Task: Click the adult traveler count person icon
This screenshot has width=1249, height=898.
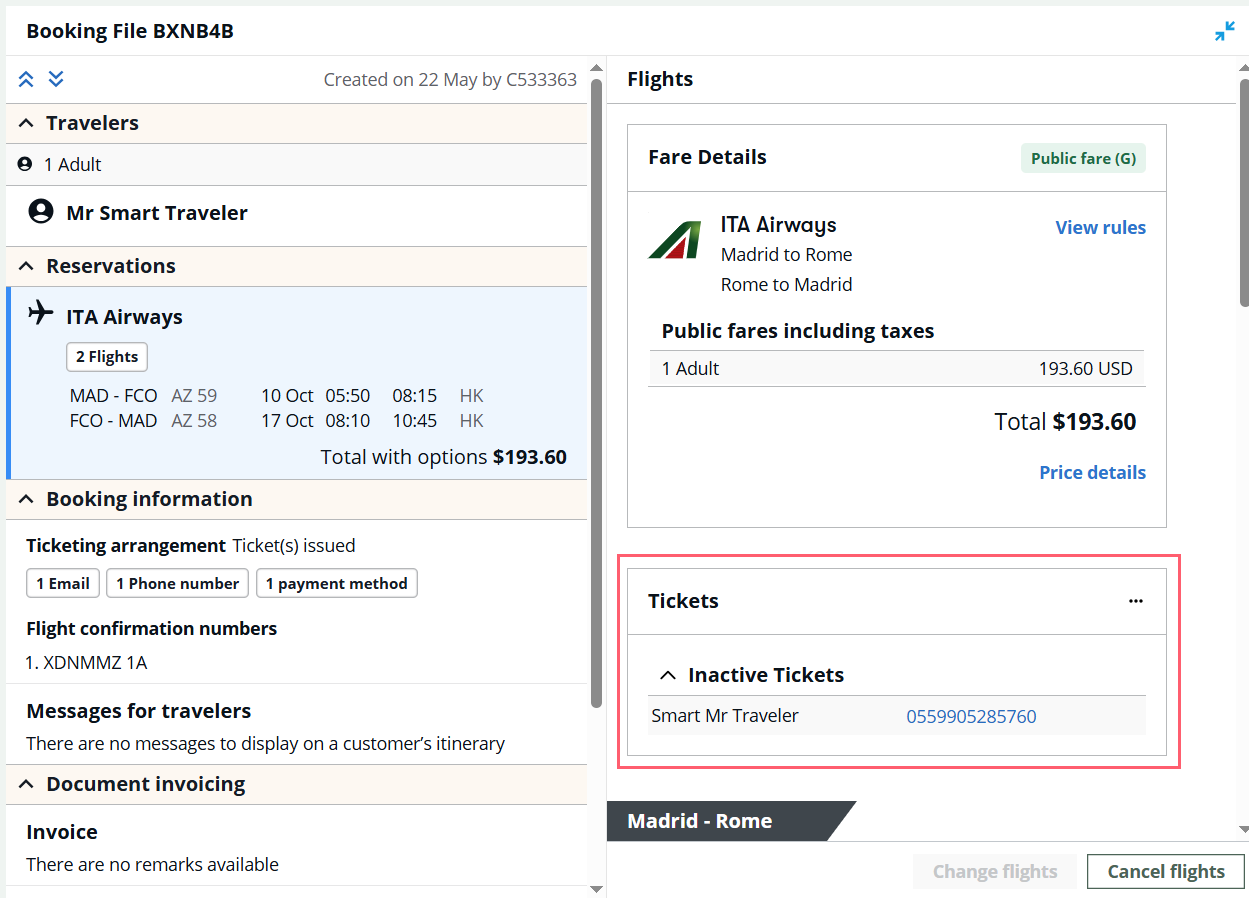Action: click(25, 164)
